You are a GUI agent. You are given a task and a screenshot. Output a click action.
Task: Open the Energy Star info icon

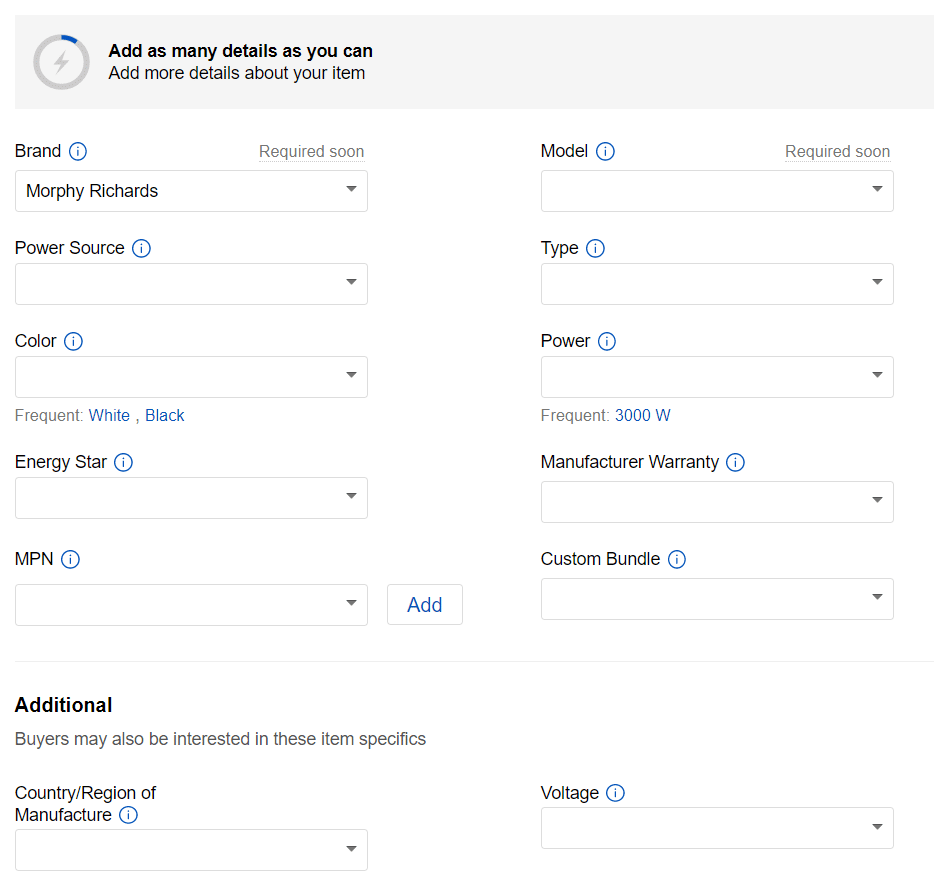pyautogui.click(x=123, y=462)
